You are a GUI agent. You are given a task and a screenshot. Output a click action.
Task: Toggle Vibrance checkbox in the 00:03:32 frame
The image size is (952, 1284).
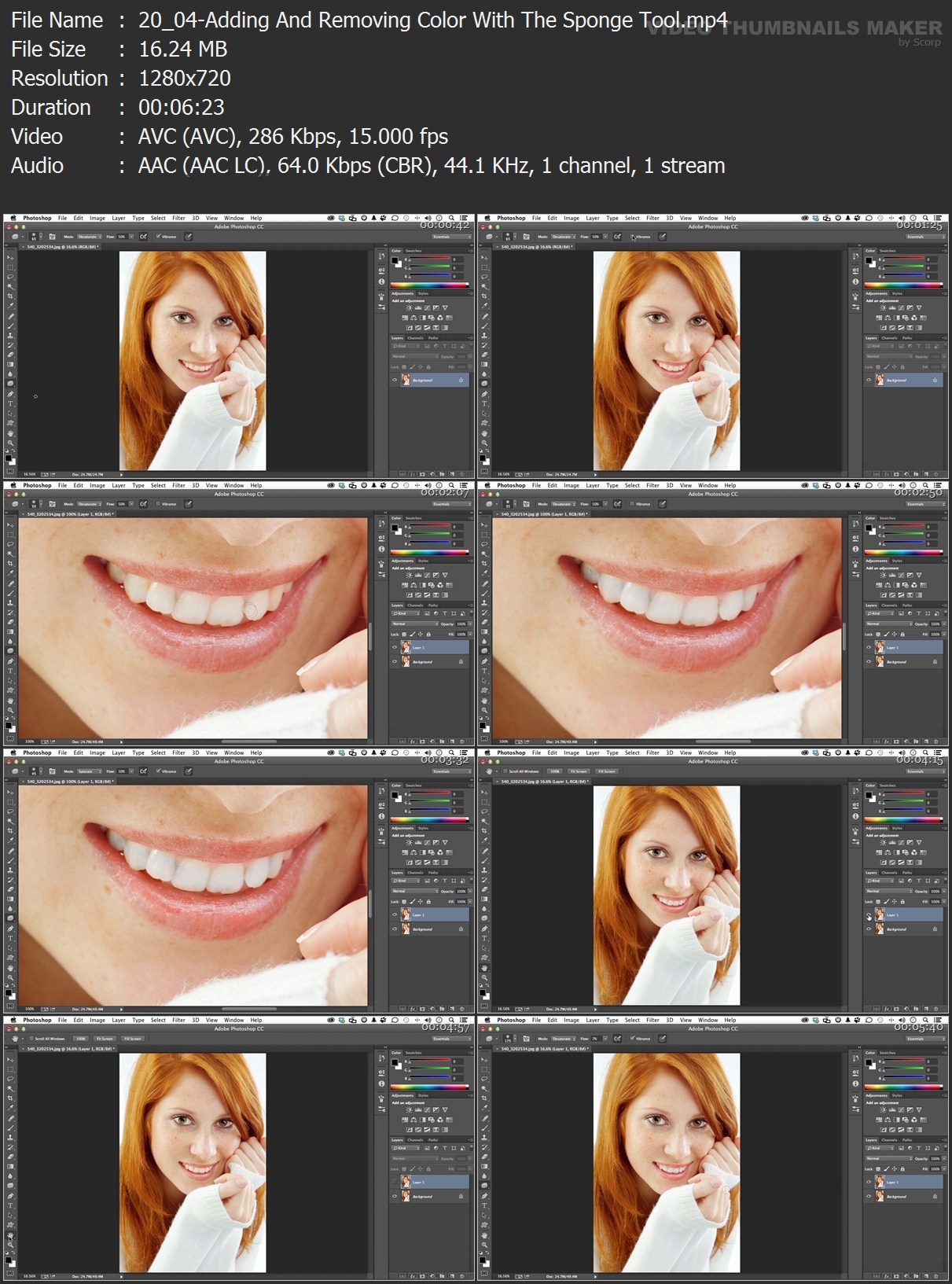[158, 771]
